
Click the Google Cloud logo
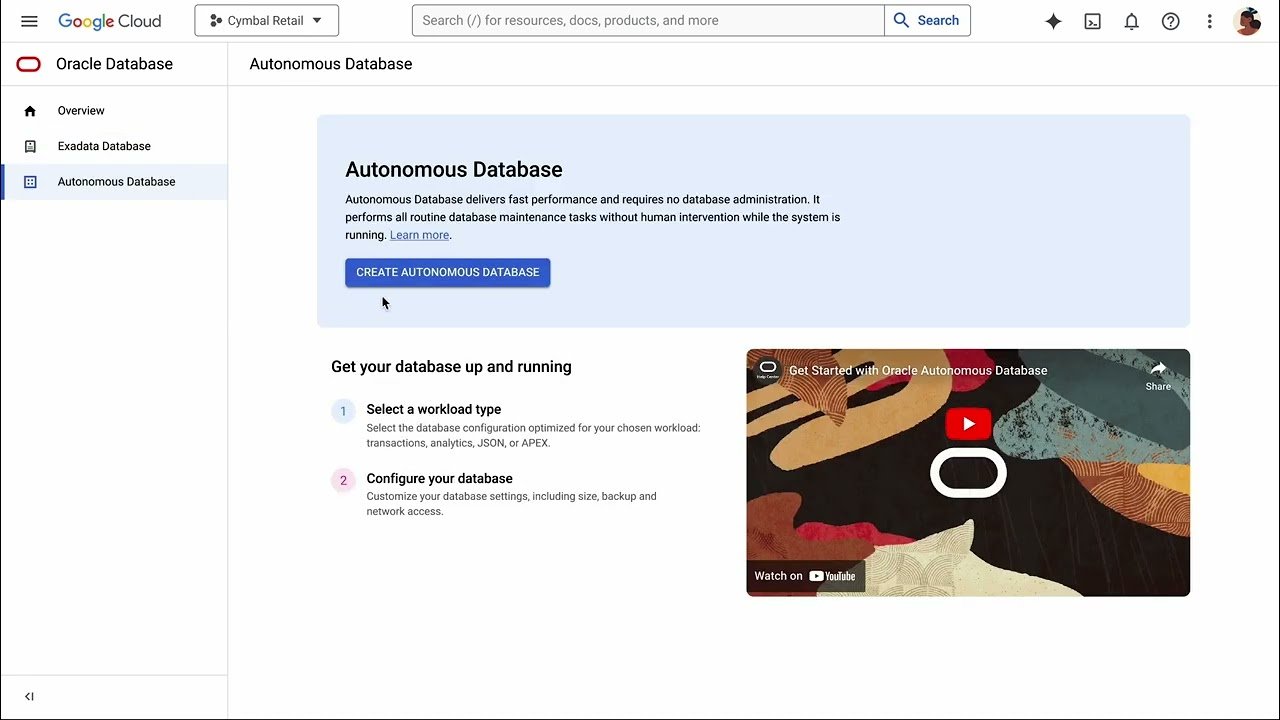109,21
